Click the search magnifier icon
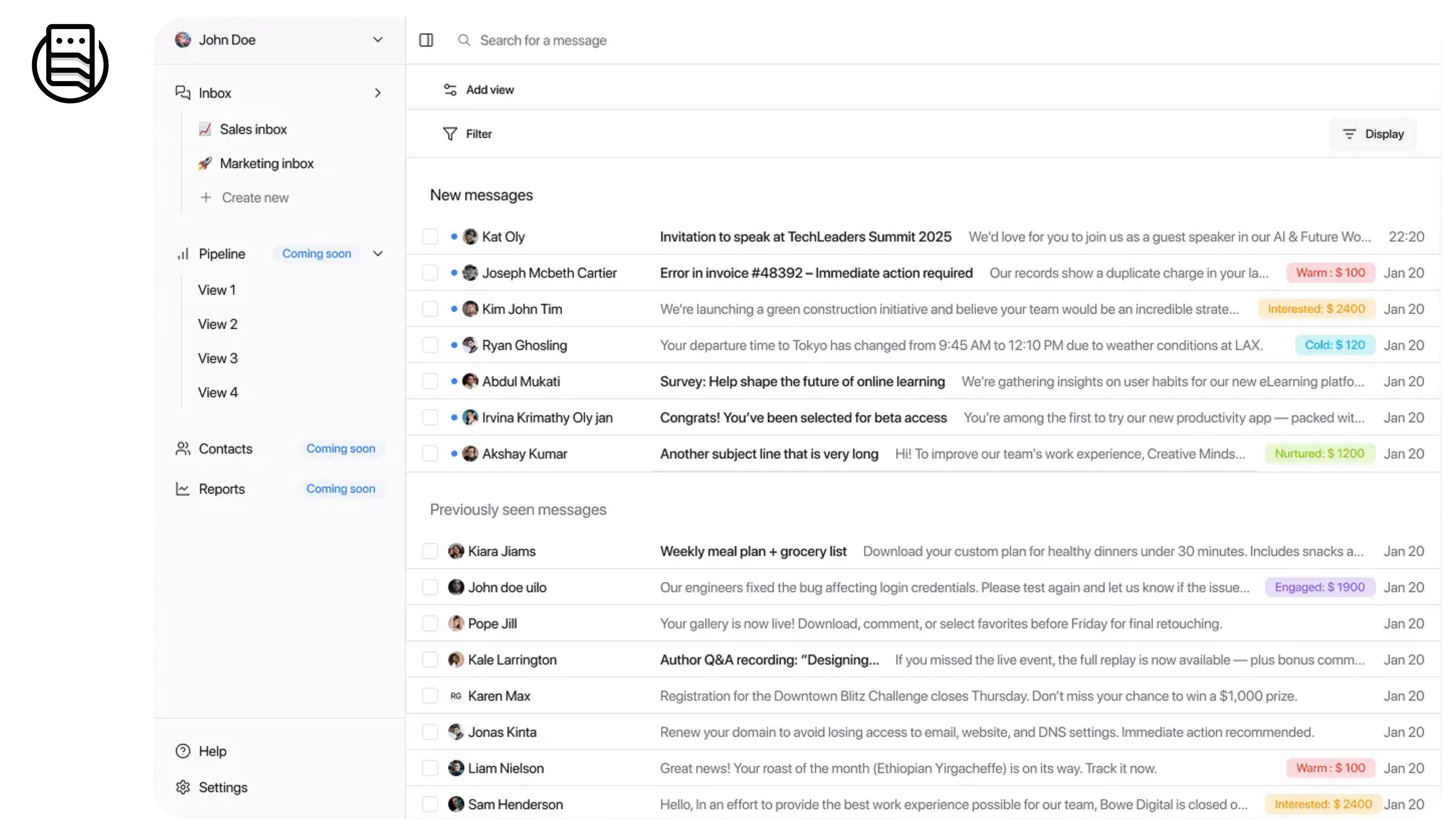The height and width of the screenshot is (819, 1456). (x=464, y=40)
